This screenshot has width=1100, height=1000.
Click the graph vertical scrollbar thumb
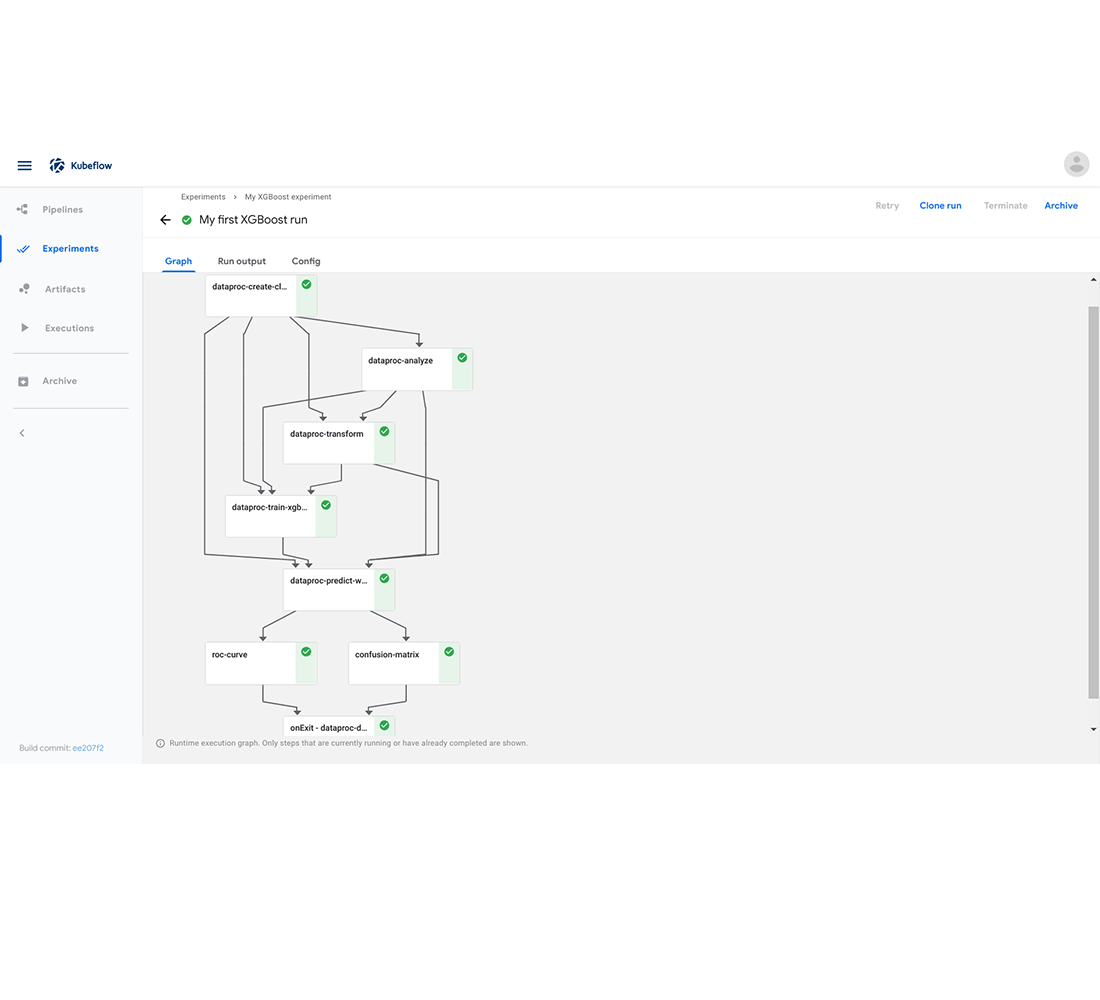click(1093, 502)
